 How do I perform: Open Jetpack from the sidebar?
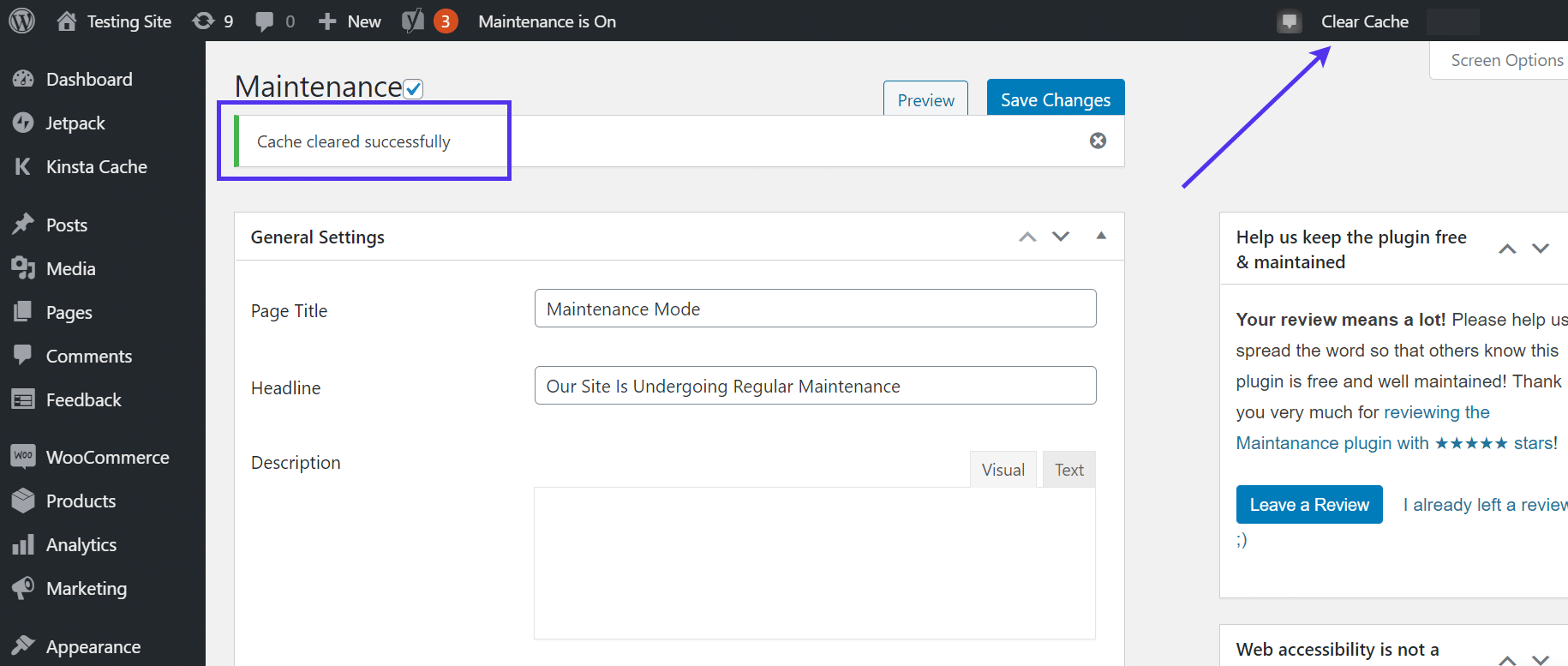(x=75, y=123)
